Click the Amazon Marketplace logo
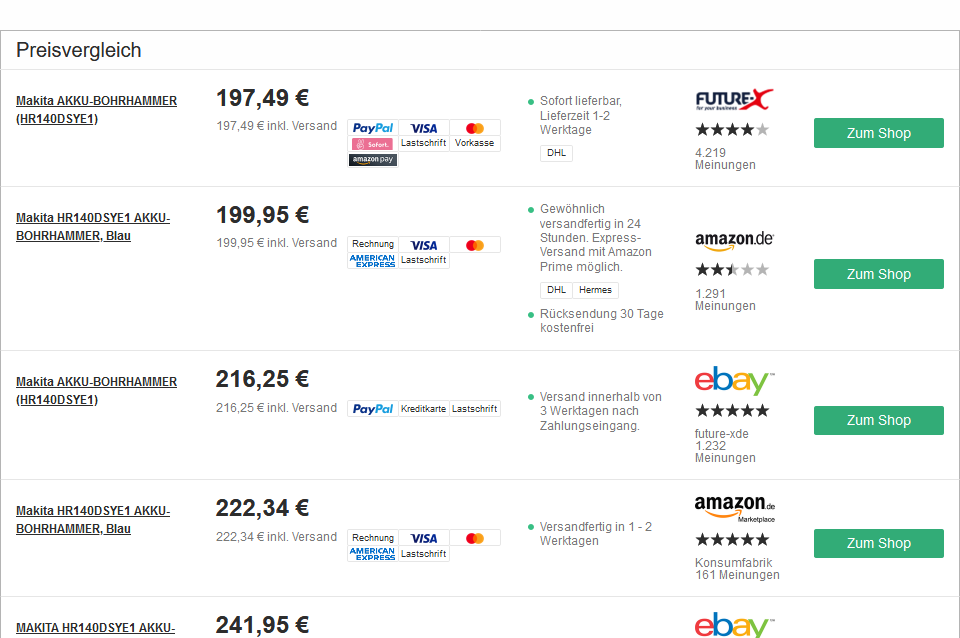 pyautogui.click(x=734, y=507)
